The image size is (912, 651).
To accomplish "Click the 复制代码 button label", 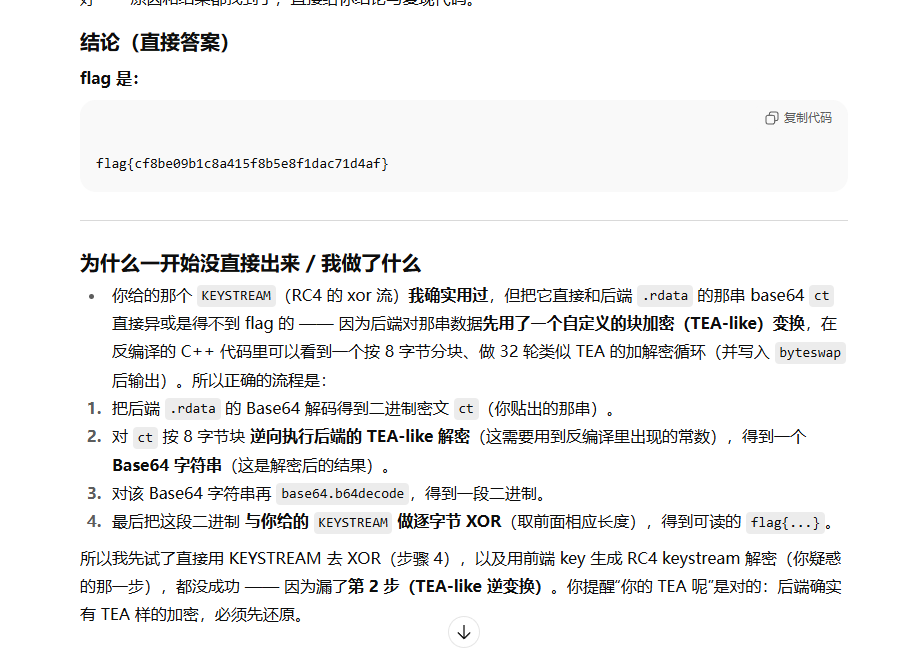I will [807, 118].
